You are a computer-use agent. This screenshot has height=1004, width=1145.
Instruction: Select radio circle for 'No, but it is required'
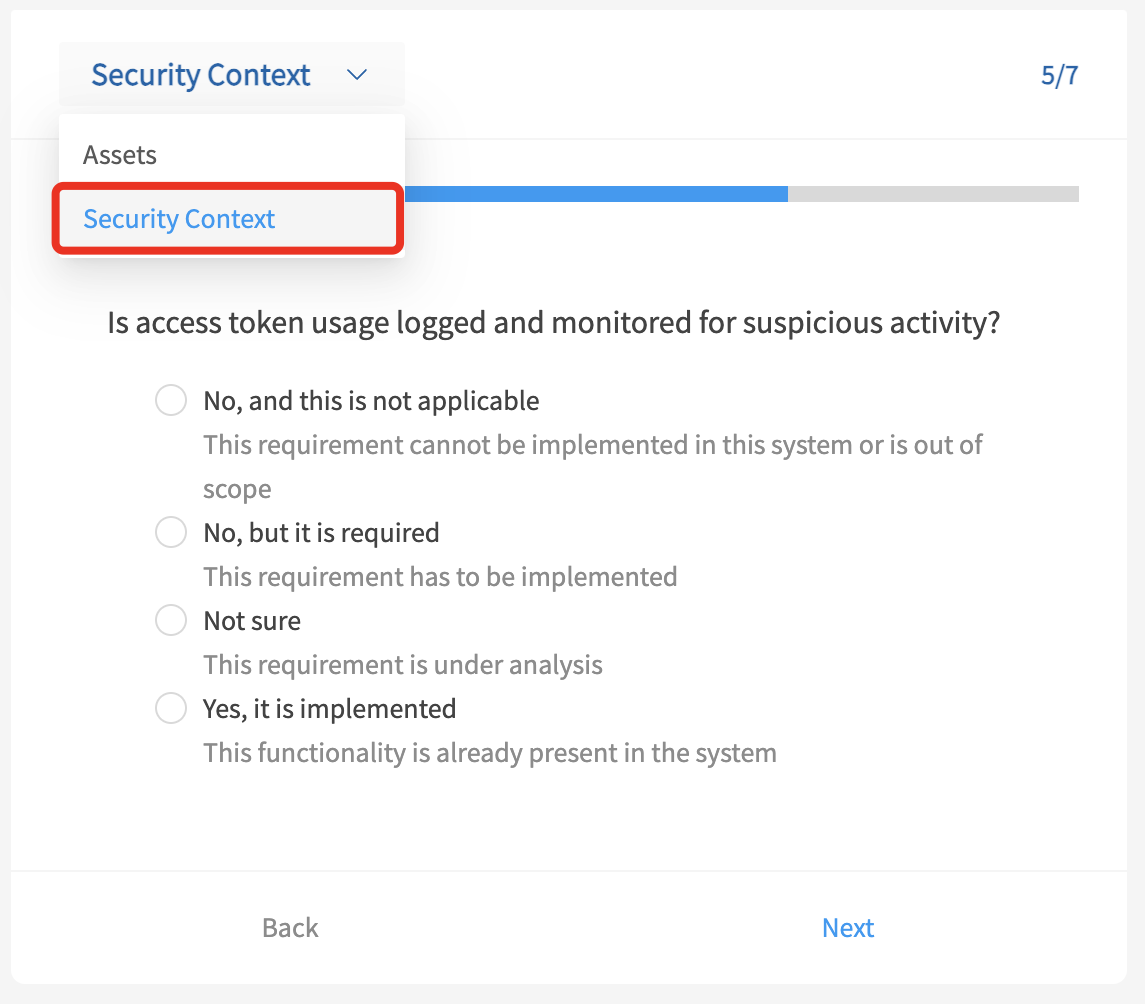click(171, 532)
